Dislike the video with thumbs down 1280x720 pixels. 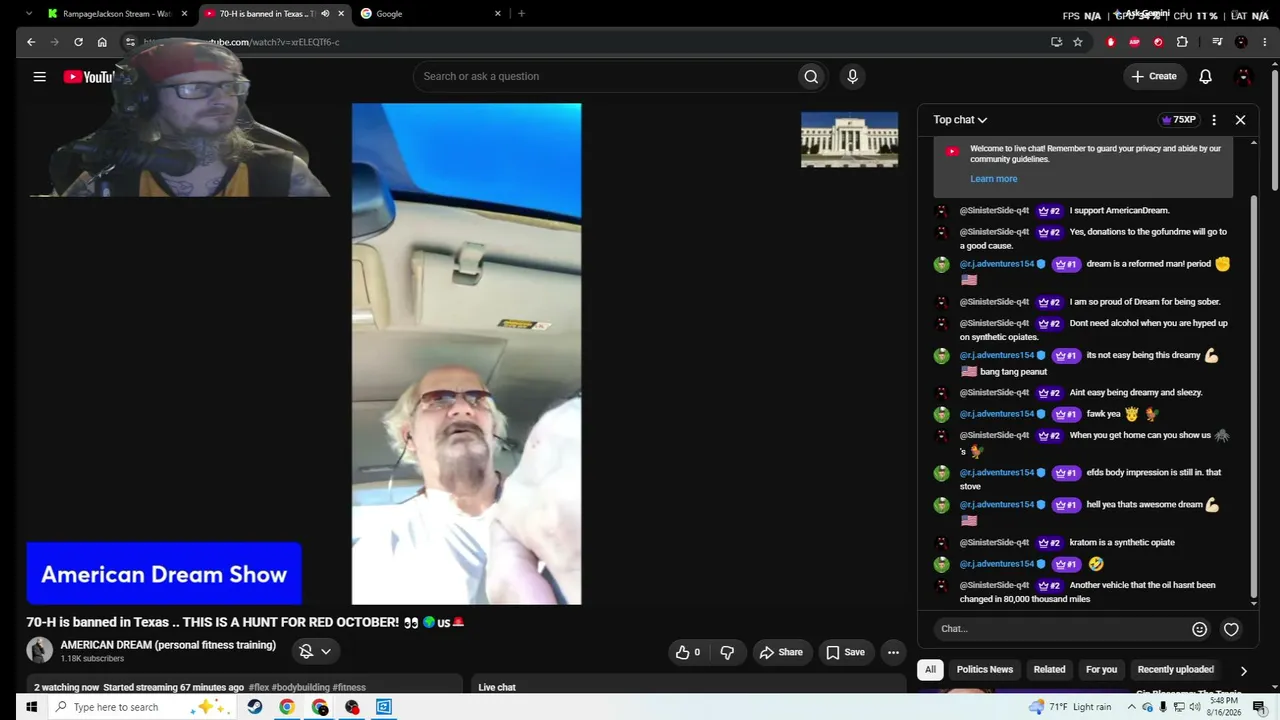[727, 652]
